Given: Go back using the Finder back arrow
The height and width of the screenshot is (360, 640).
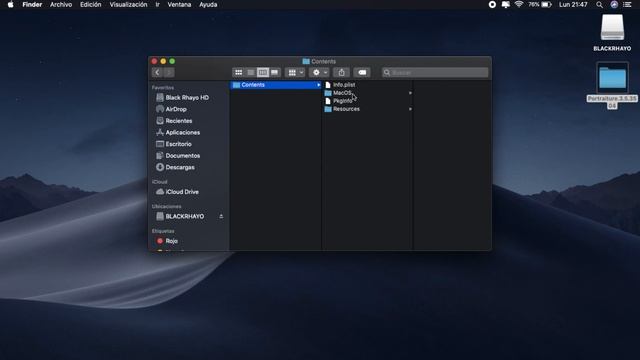Looking at the screenshot, I should click(x=157, y=72).
